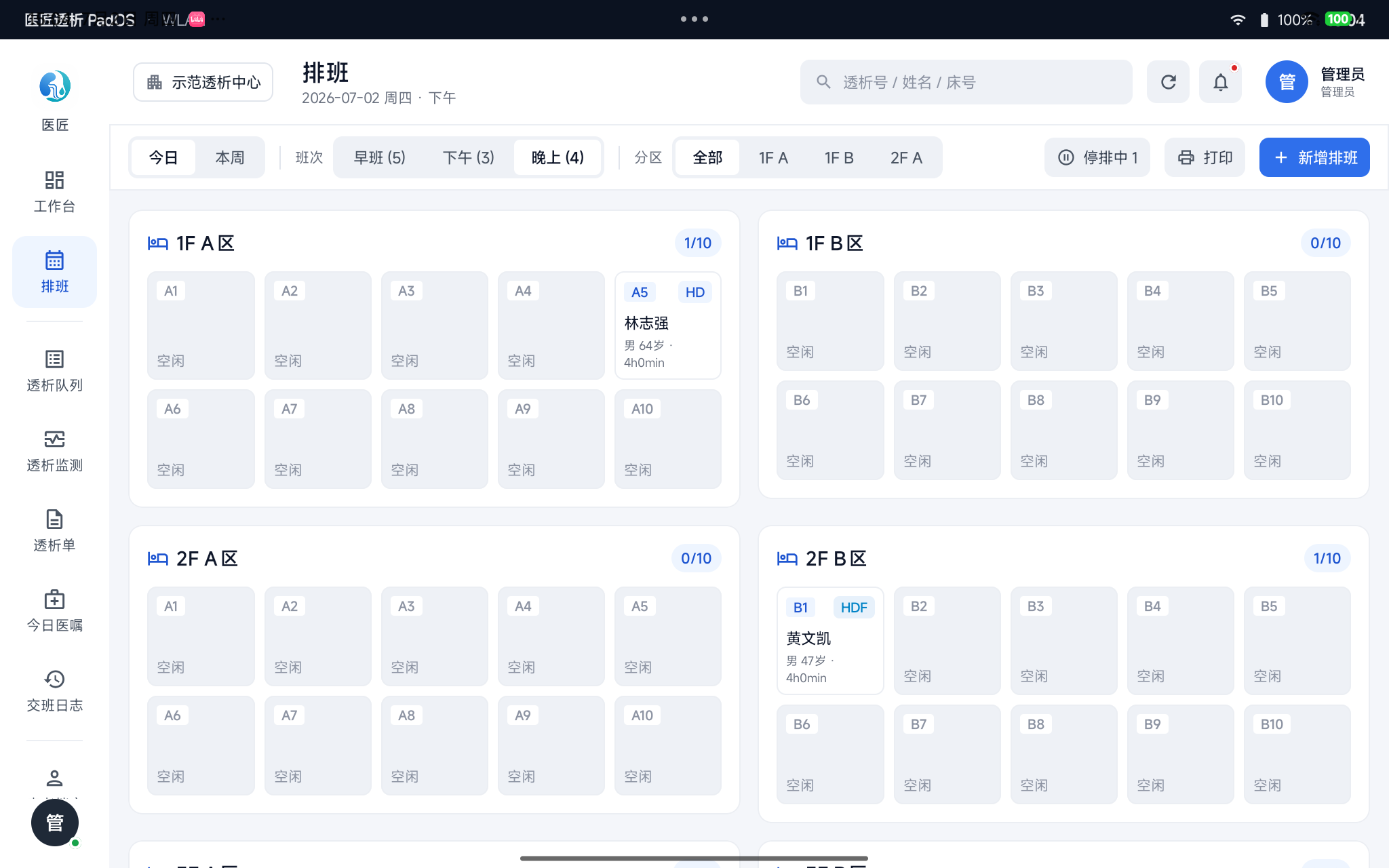
Task: Click the 1/10 count in 2F B区
Action: click(1327, 559)
